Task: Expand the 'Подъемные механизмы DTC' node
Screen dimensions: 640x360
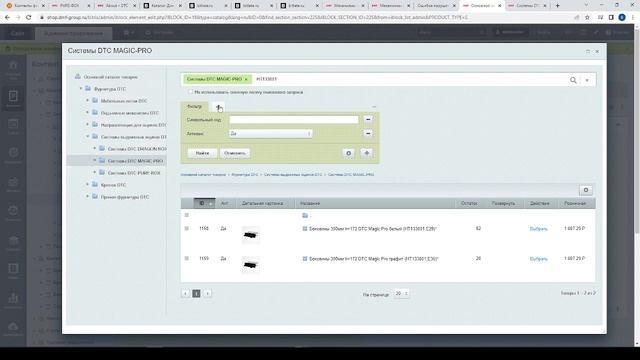Action: pos(87,113)
